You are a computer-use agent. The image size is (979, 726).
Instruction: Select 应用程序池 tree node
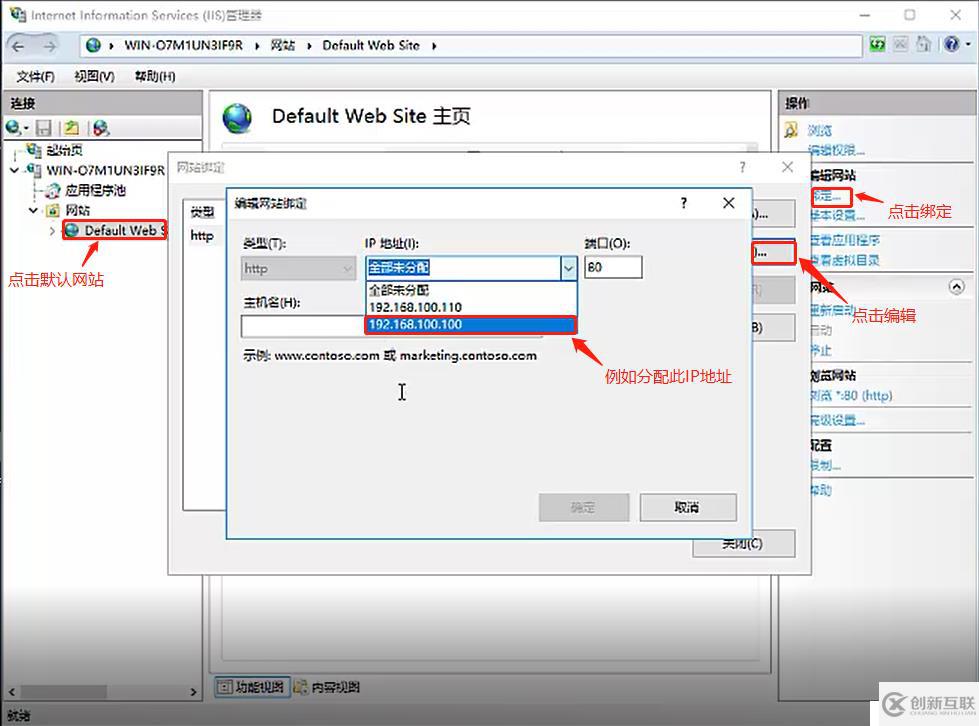point(96,190)
